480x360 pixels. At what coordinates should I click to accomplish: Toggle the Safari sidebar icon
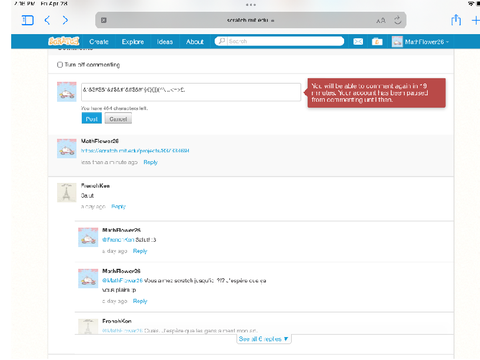[x=28, y=20]
